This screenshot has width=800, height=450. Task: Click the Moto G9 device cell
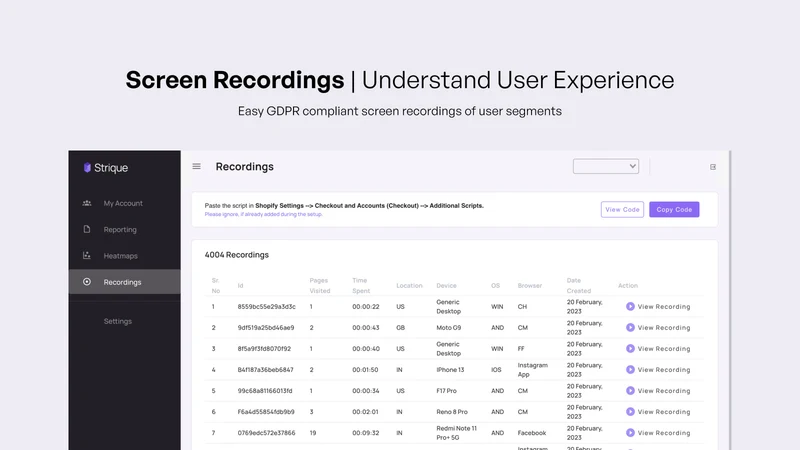pyautogui.click(x=448, y=328)
